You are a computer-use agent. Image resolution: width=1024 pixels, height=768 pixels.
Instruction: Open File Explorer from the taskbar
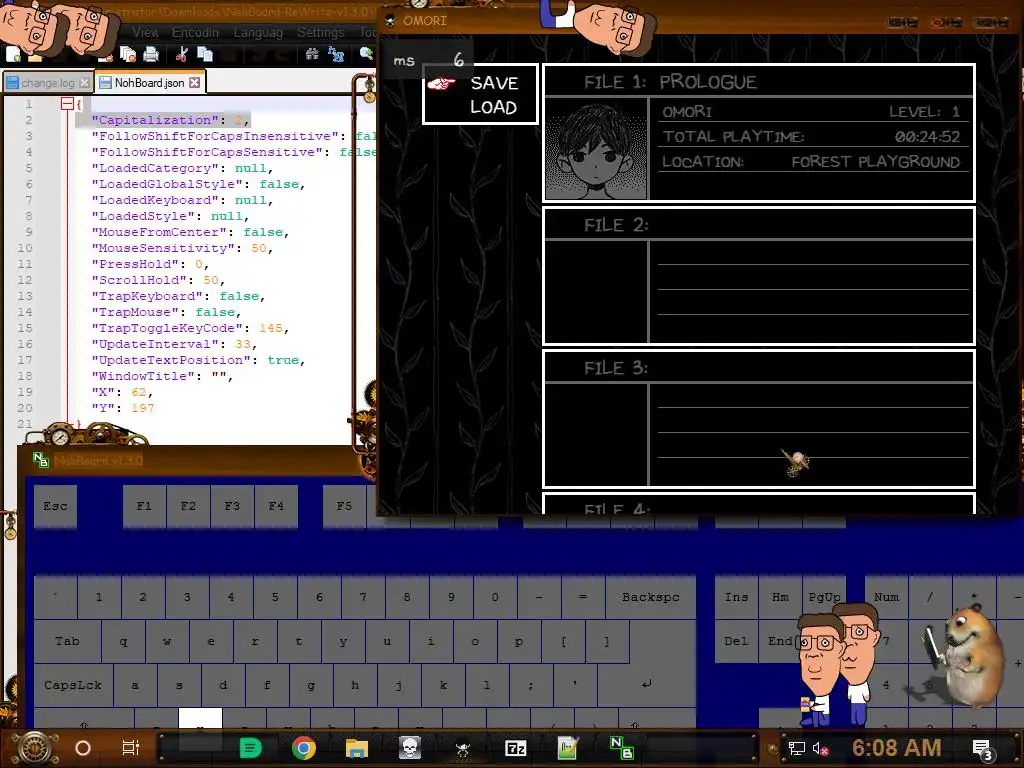tap(357, 748)
